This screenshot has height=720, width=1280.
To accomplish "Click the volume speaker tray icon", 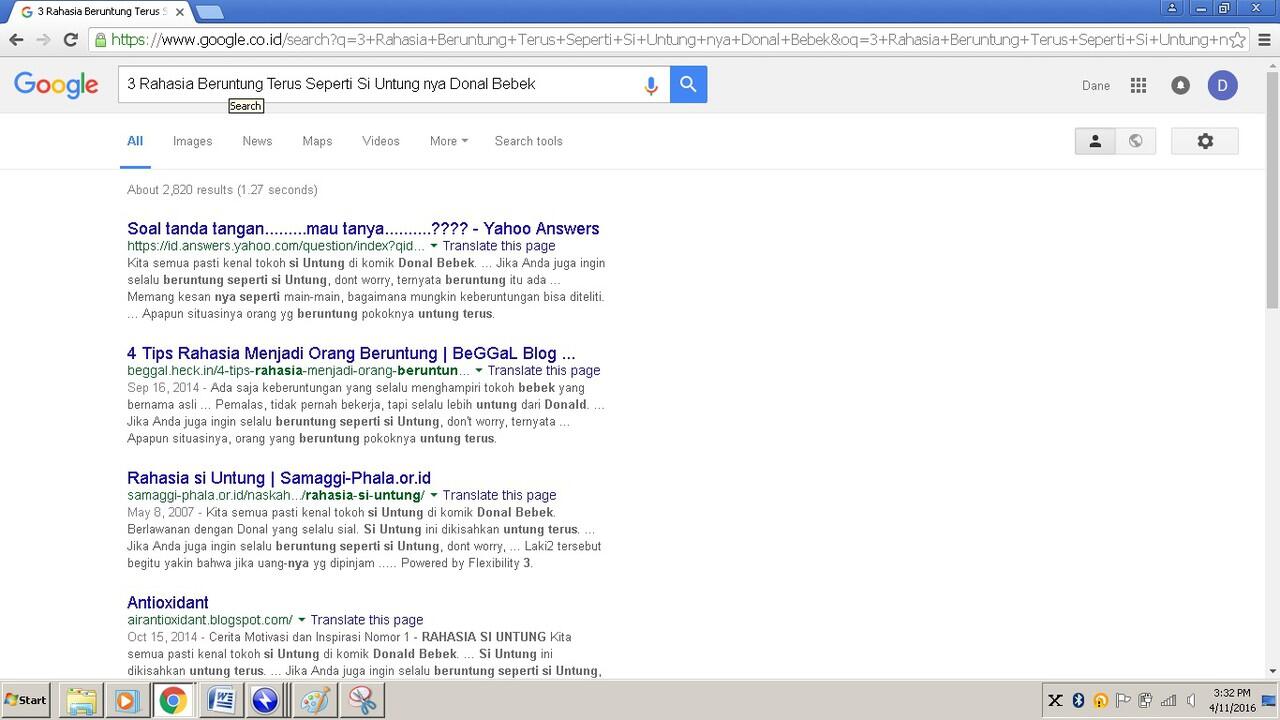I will 1190,701.
